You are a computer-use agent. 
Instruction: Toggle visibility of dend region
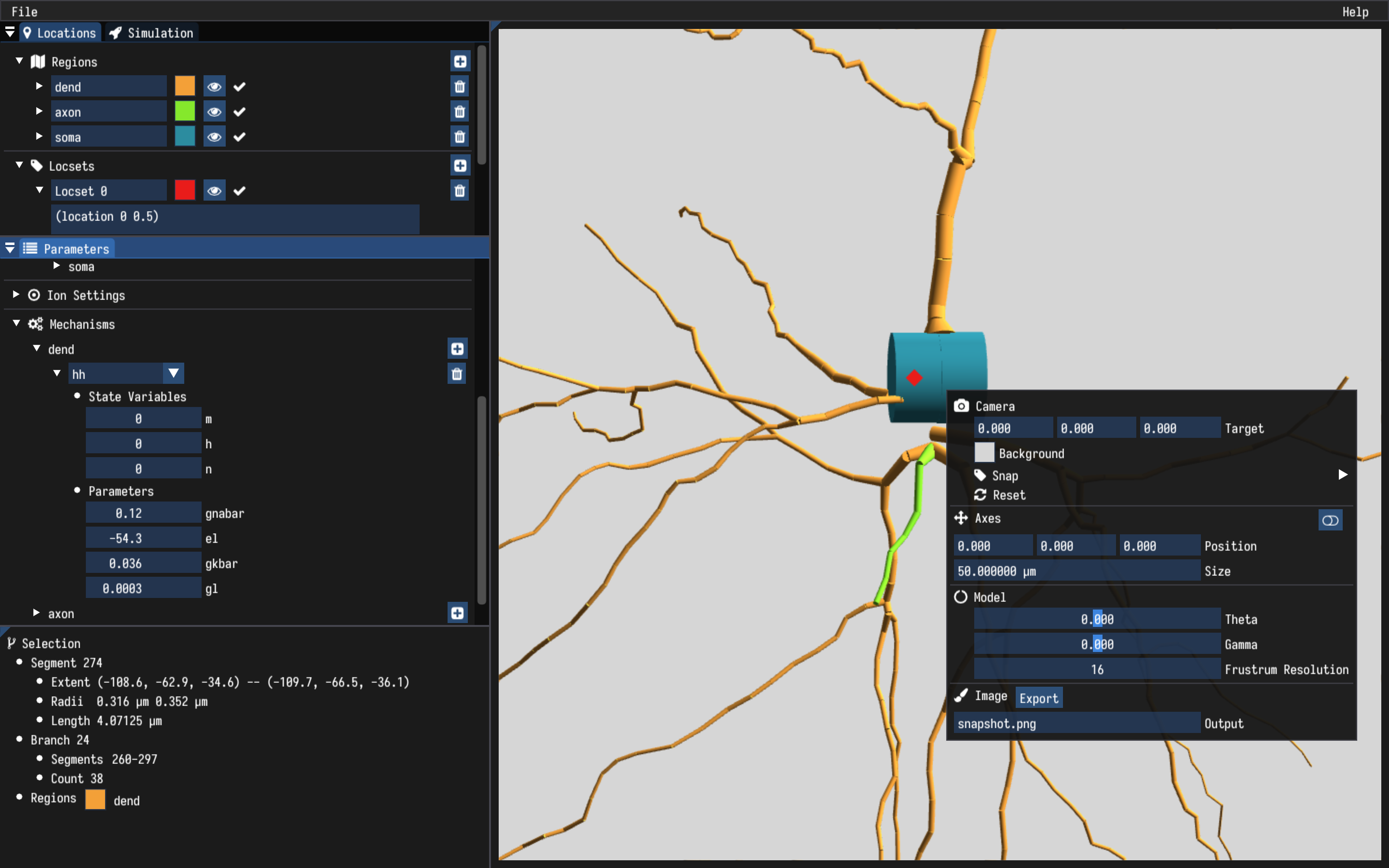[x=213, y=87]
